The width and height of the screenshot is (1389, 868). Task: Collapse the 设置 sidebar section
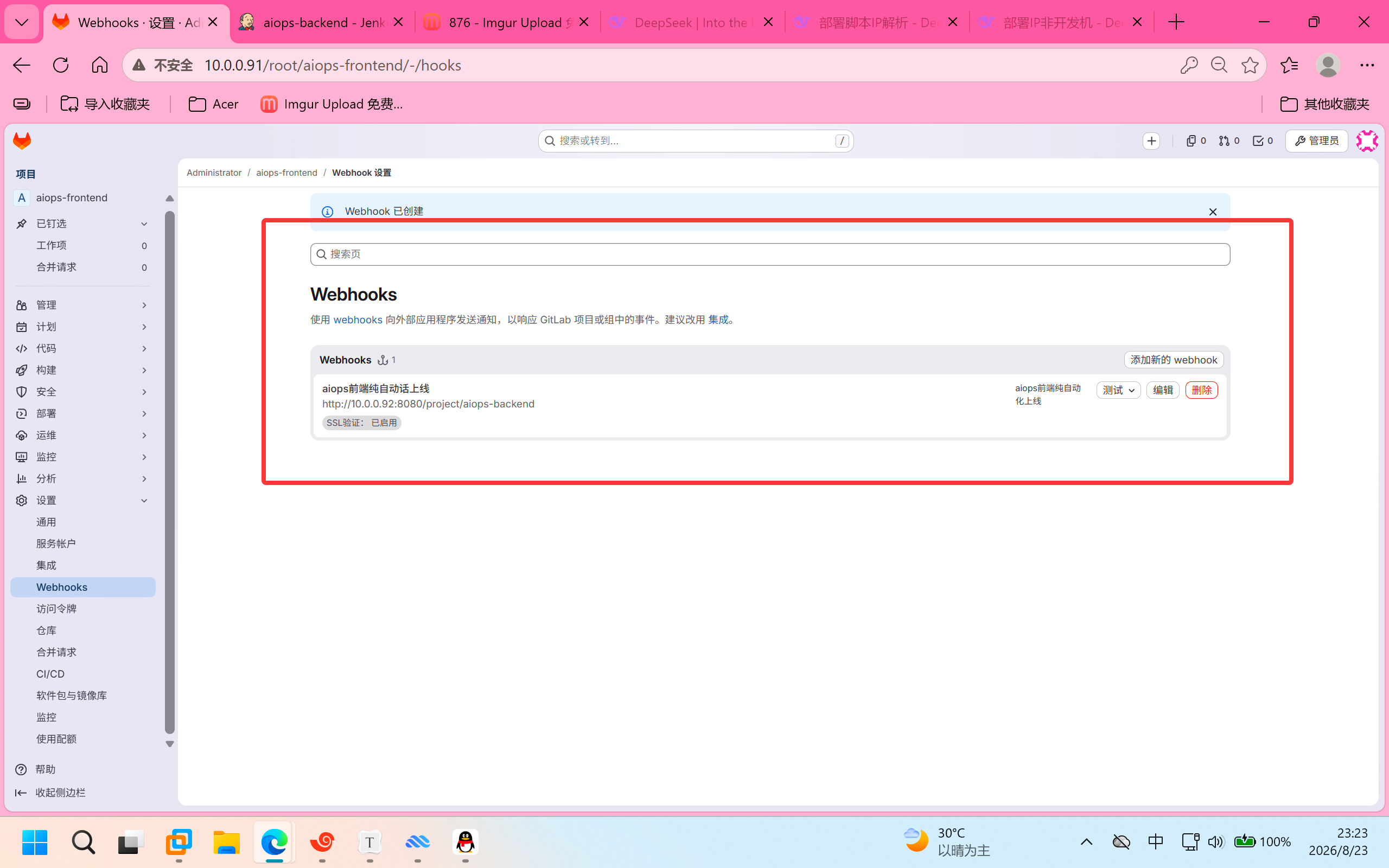tap(82, 500)
